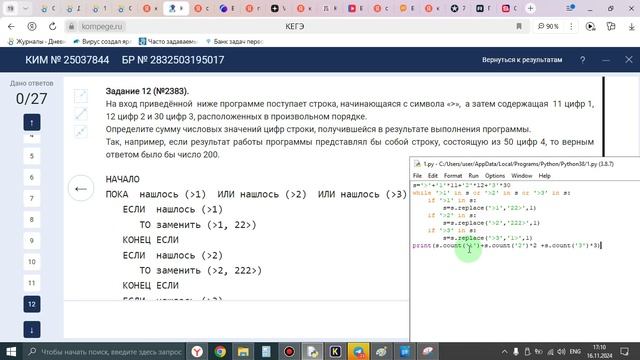Open the Yandex account icon beside the reload button

[x=32, y=27]
